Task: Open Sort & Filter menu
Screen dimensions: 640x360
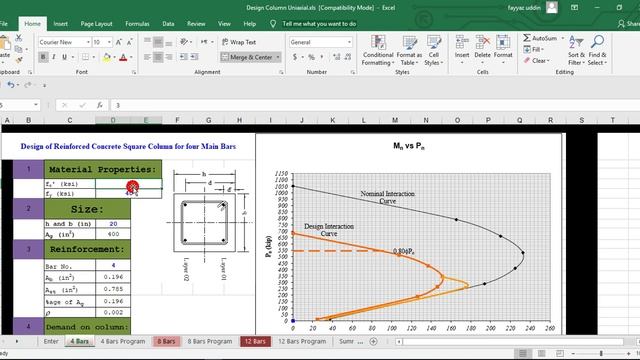Action: click(x=576, y=50)
